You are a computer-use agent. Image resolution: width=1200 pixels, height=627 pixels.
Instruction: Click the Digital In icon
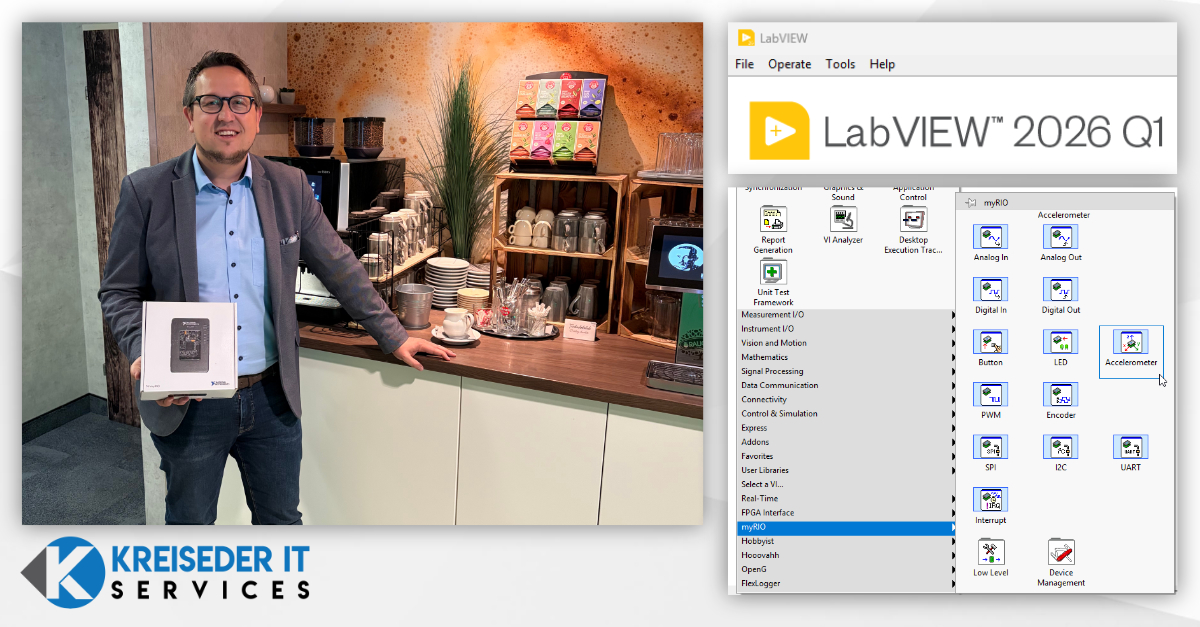tap(990, 290)
